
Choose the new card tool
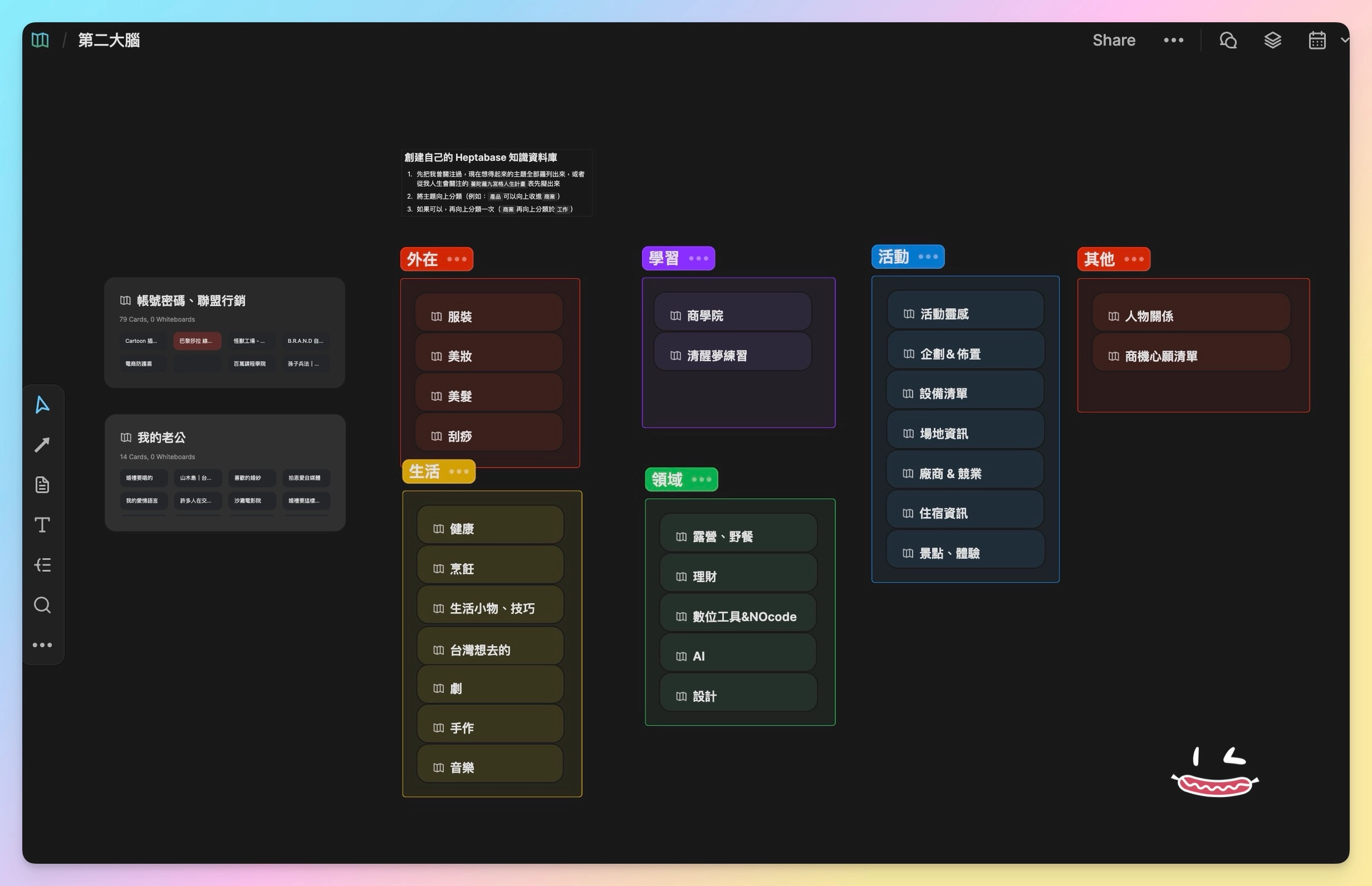point(42,484)
